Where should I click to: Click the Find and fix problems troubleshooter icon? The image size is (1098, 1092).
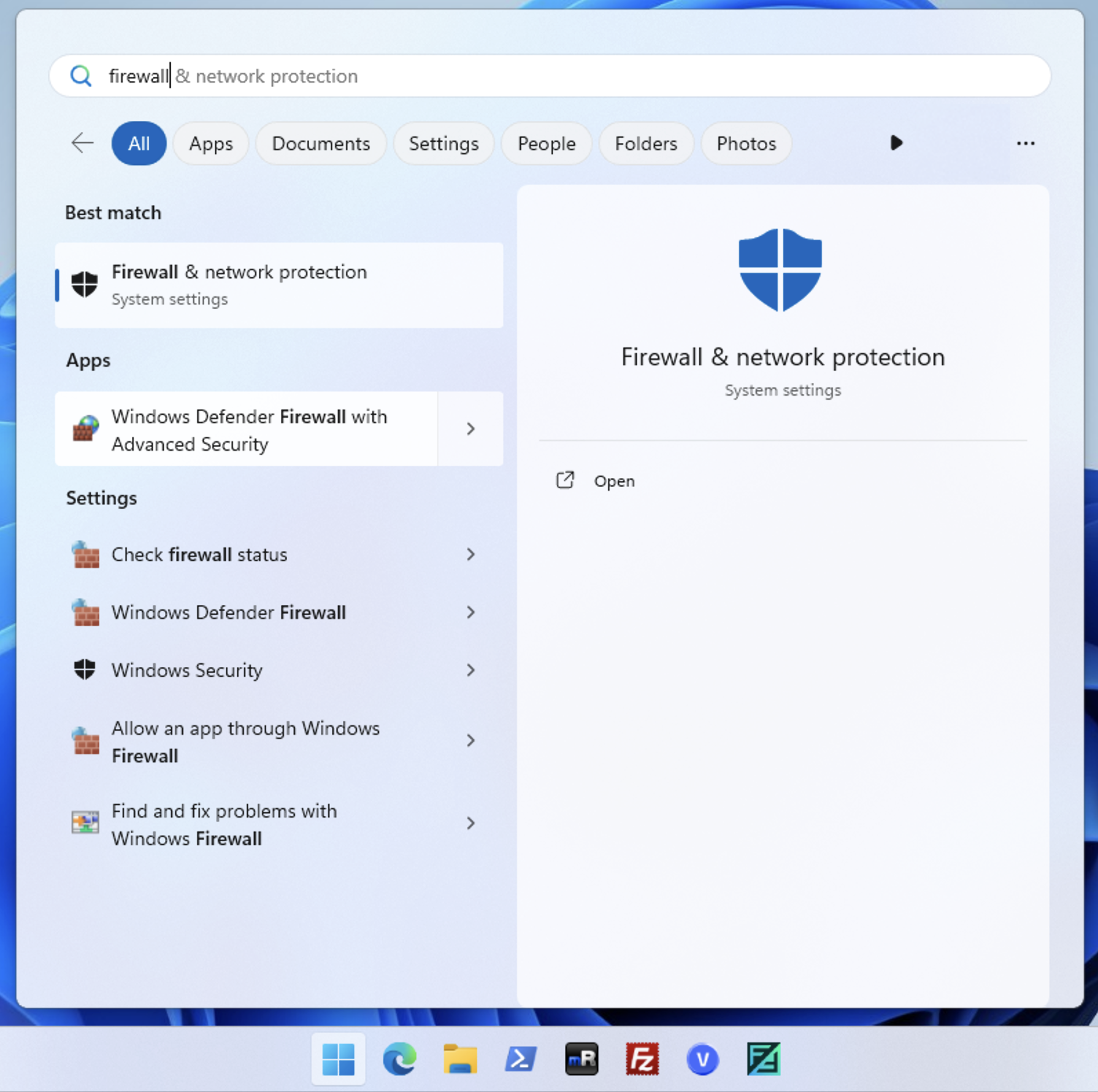[85, 823]
